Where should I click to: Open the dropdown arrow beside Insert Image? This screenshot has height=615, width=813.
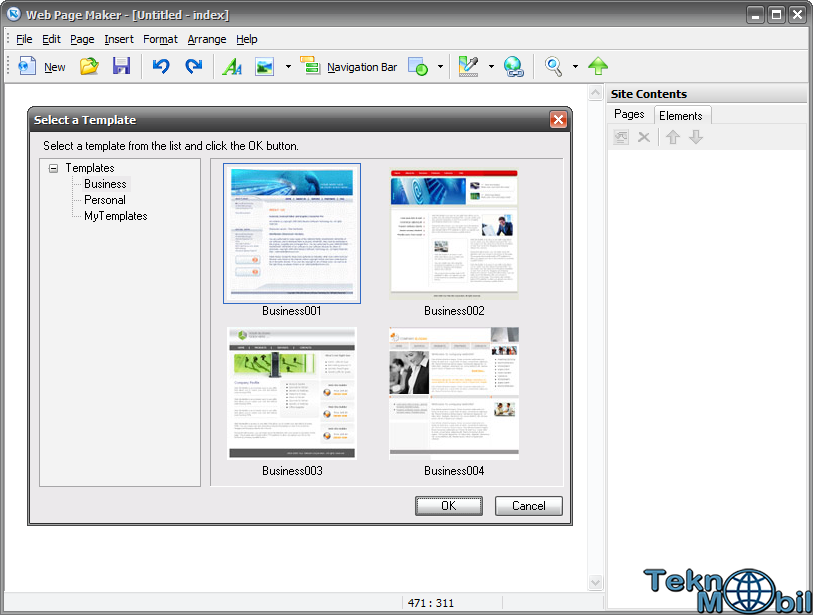[x=288, y=66]
